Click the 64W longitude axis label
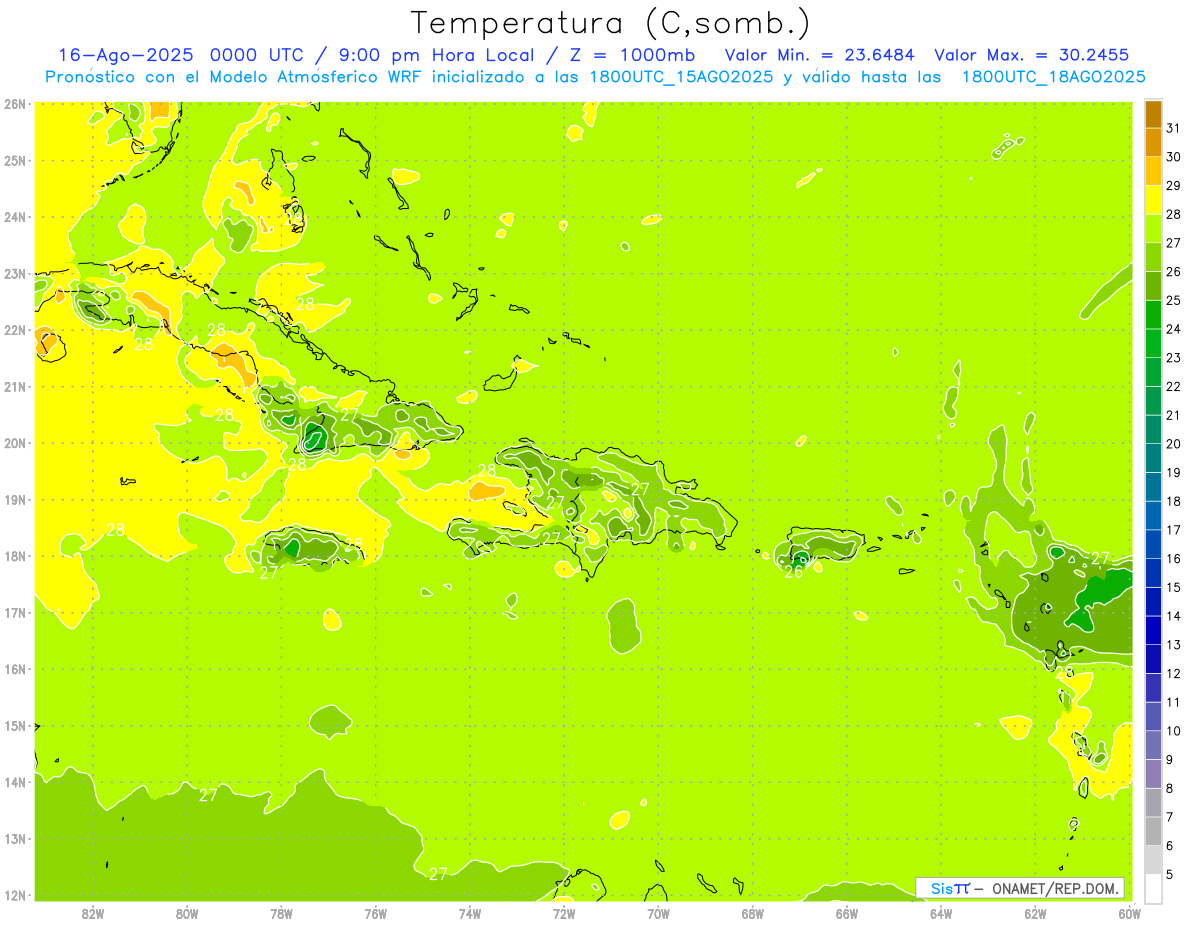1200x927 pixels. point(940,913)
